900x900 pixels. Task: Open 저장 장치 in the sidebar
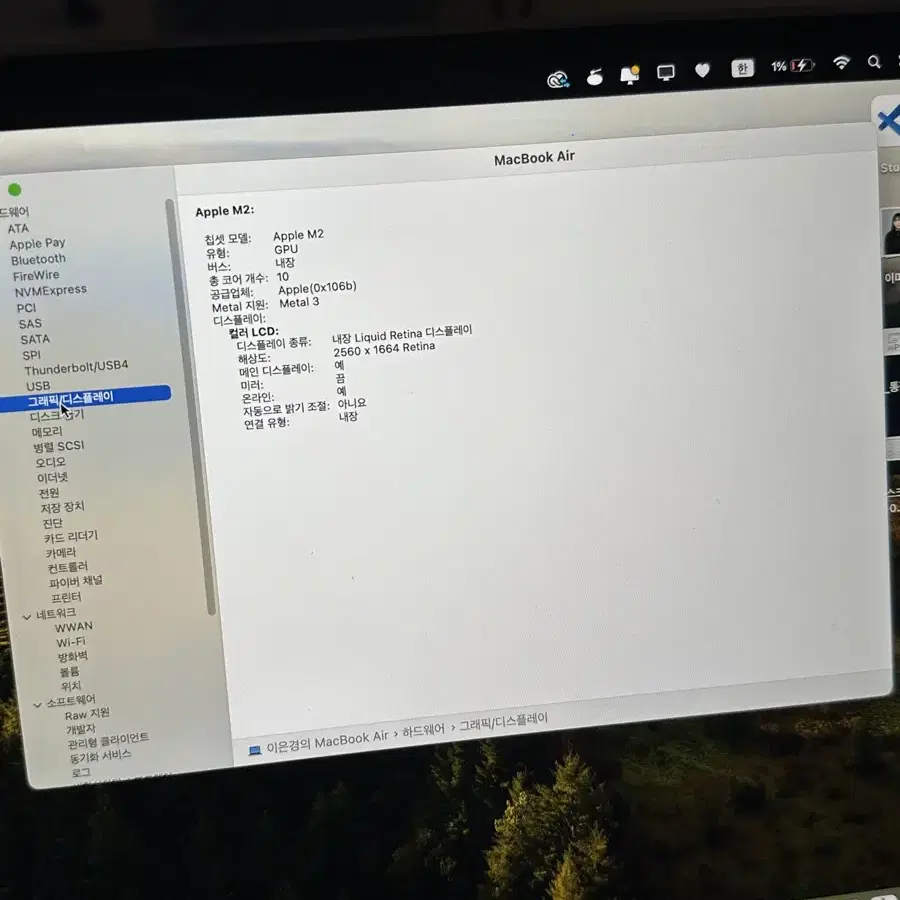tap(63, 507)
